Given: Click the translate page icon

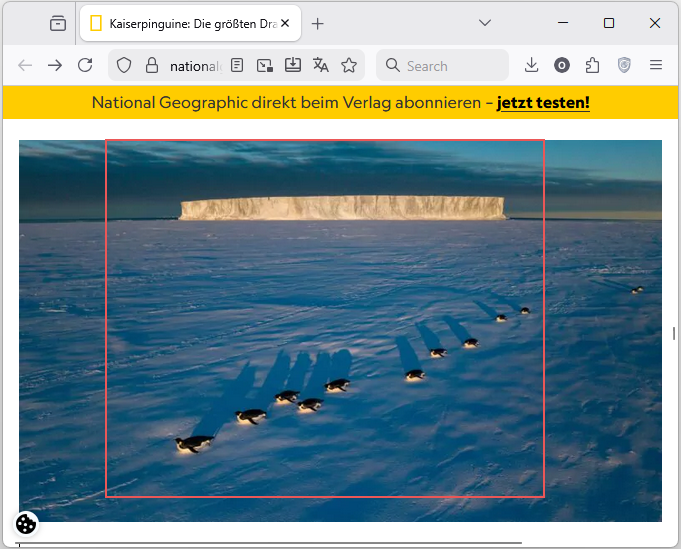Looking at the screenshot, I should tap(320, 65).
